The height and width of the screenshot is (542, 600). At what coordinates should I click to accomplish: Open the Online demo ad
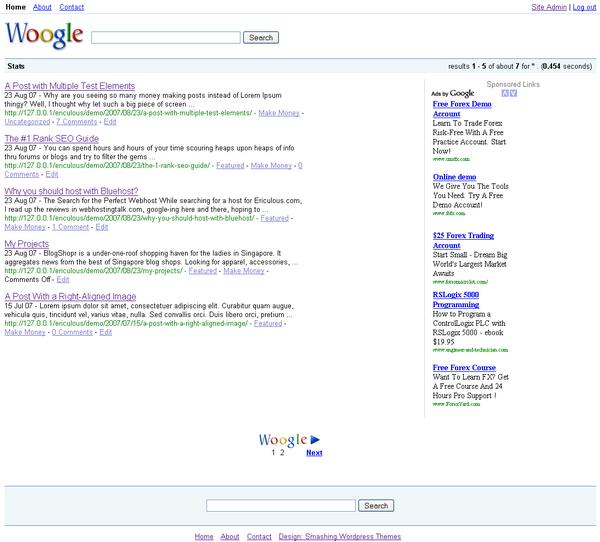[x=455, y=177]
